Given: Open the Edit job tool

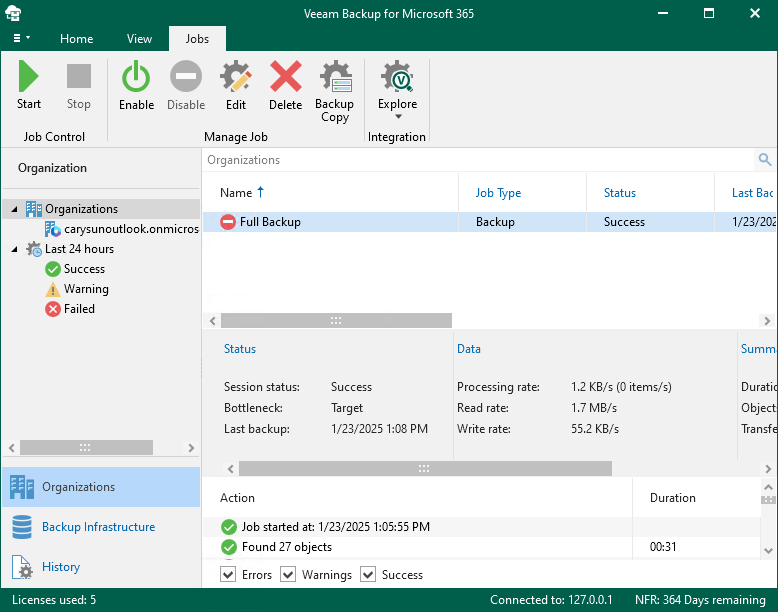Looking at the screenshot, I should point(236,86).
